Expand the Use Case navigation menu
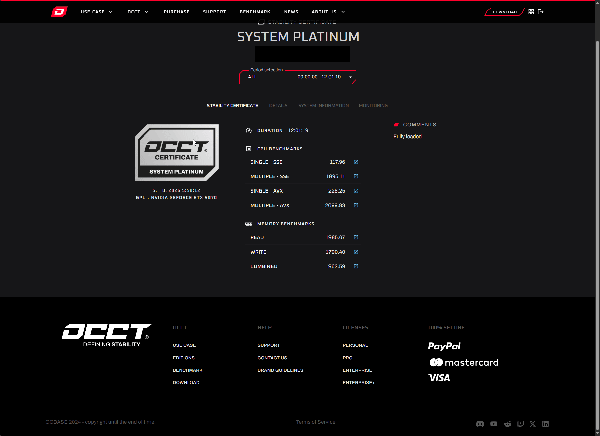Viewport: 600px width, 436px height. [x=96, y=12]
